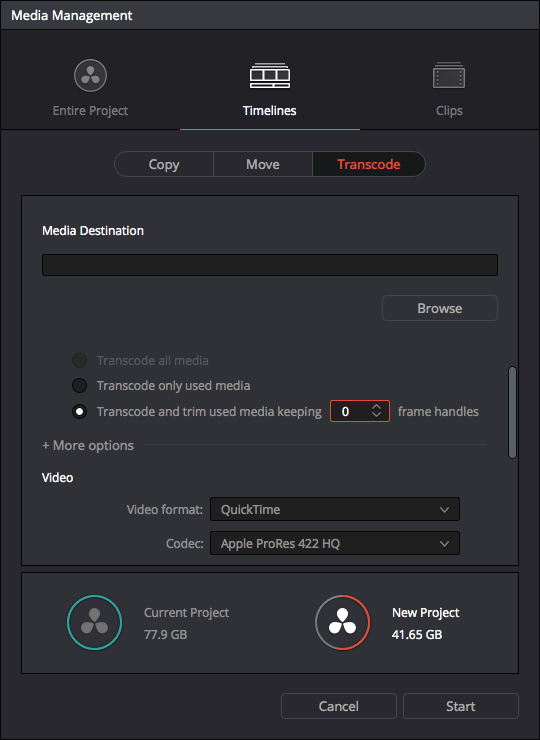540x740 pixels.
Task: Select Transcode all media option
Action: click(79, 361)
